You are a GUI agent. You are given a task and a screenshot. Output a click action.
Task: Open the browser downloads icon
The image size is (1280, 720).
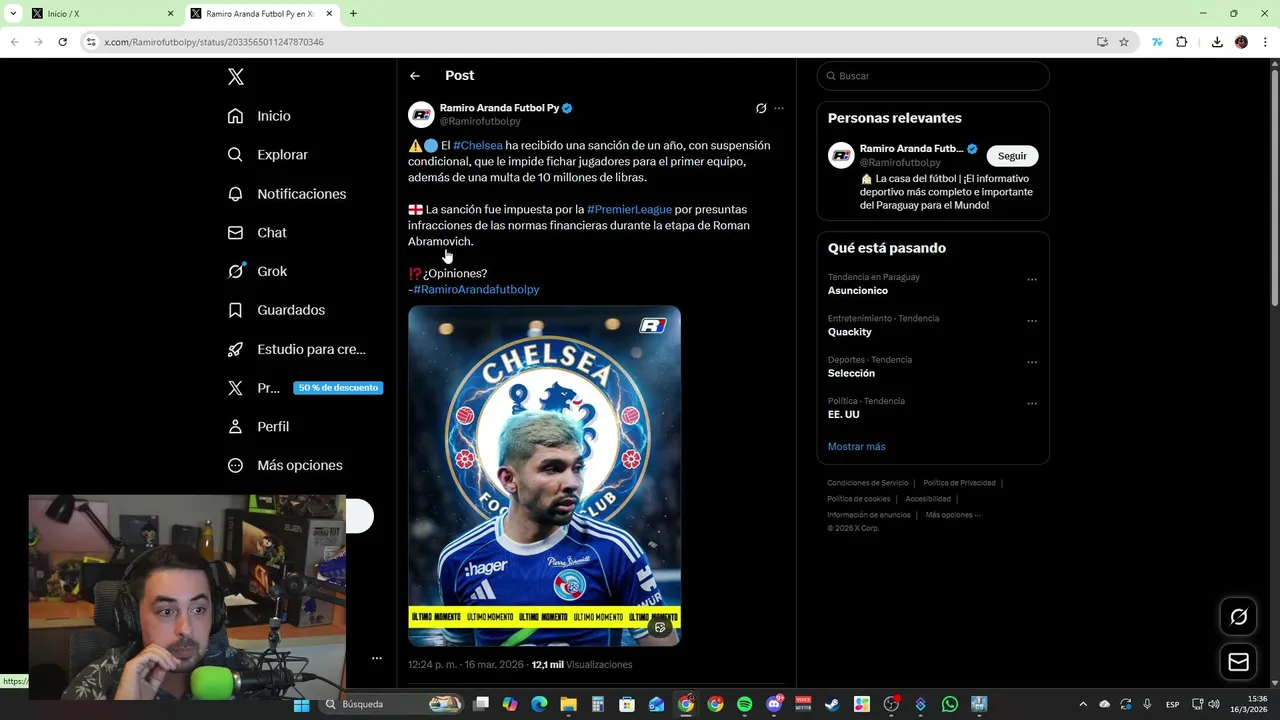coord(1217,42)
